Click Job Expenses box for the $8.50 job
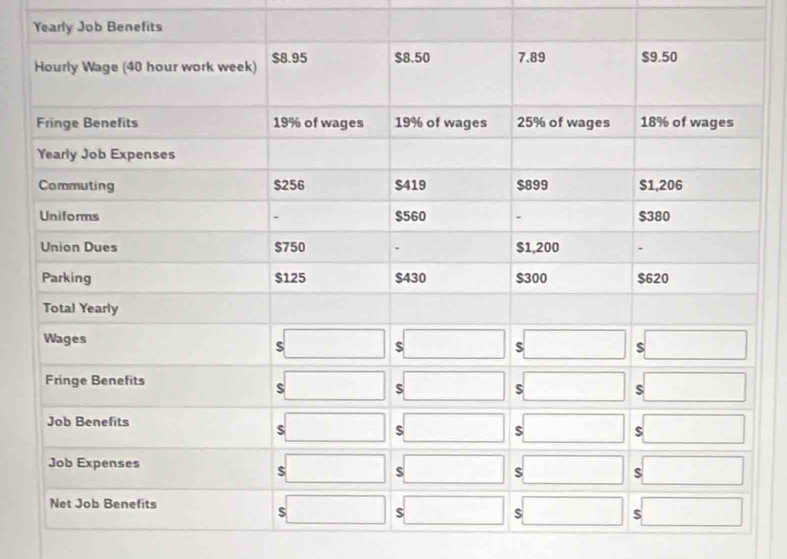Viewport: 787px width, 559px height. (x=455, y=470)
